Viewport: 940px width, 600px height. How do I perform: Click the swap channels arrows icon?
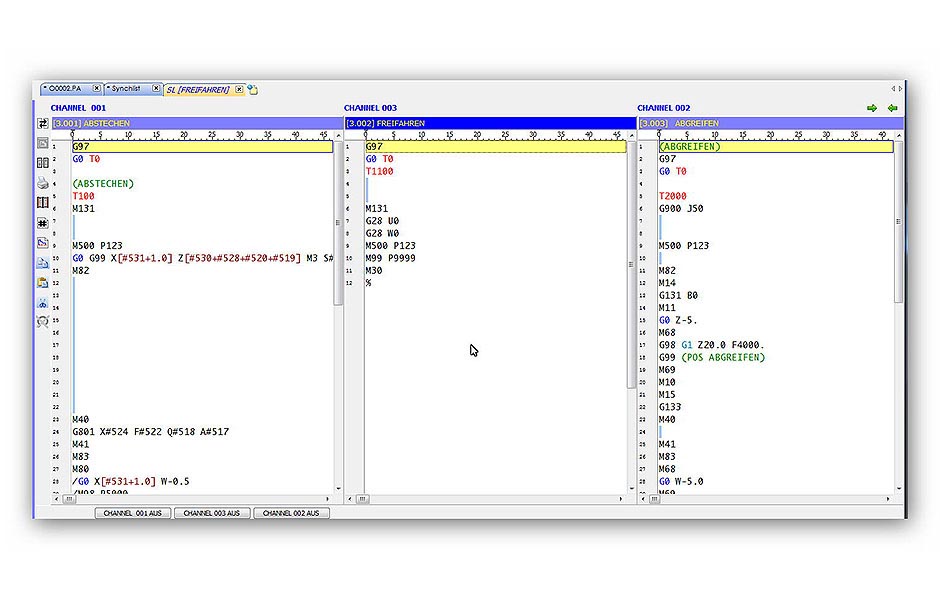[x=43, y=123]
